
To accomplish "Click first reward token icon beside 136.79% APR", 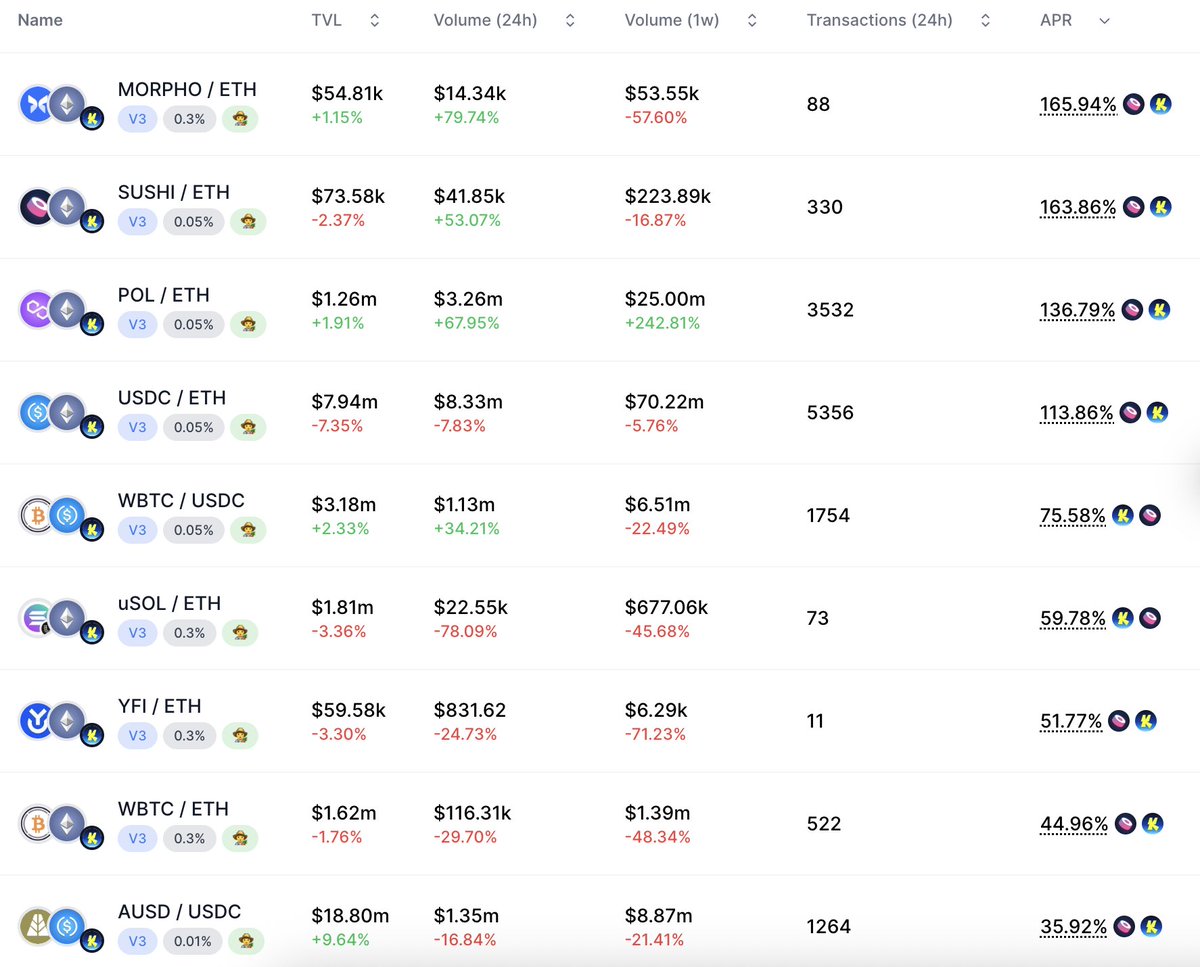I will 1133,310.
